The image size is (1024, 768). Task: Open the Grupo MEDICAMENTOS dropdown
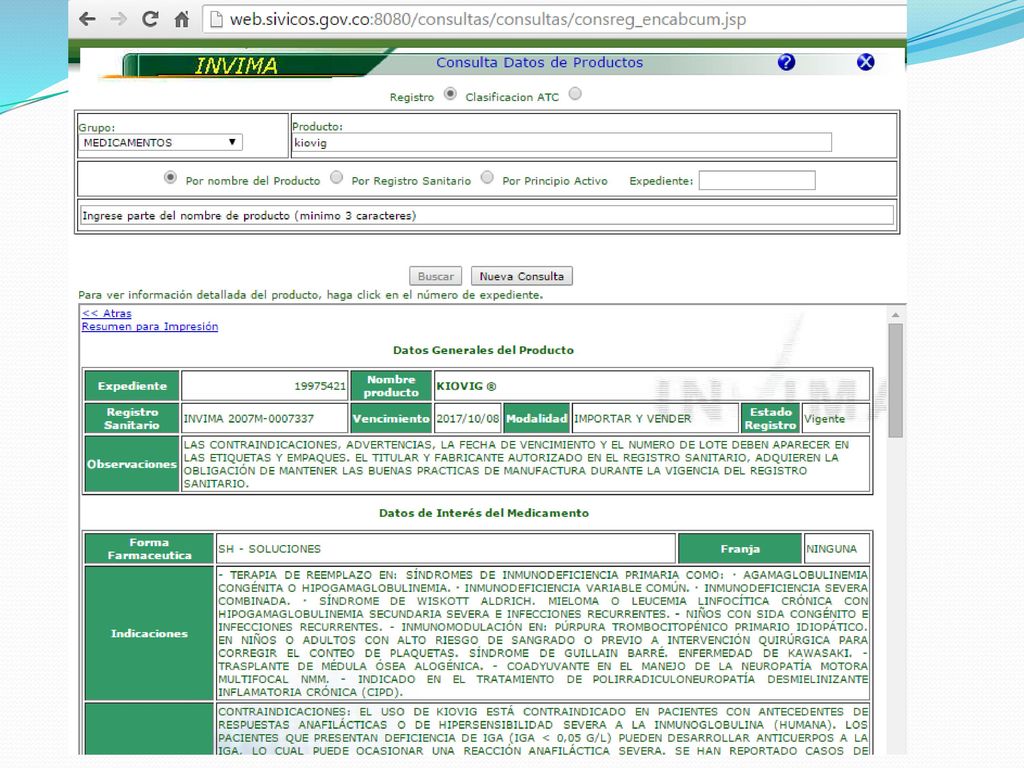pos(160,142)
